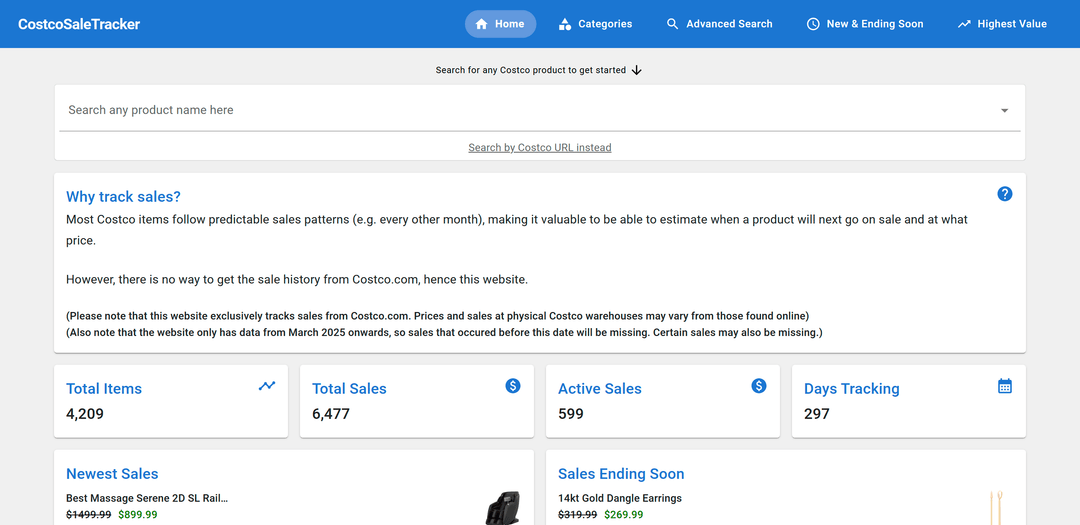Click the Categories shapes icon

point(565,24)
